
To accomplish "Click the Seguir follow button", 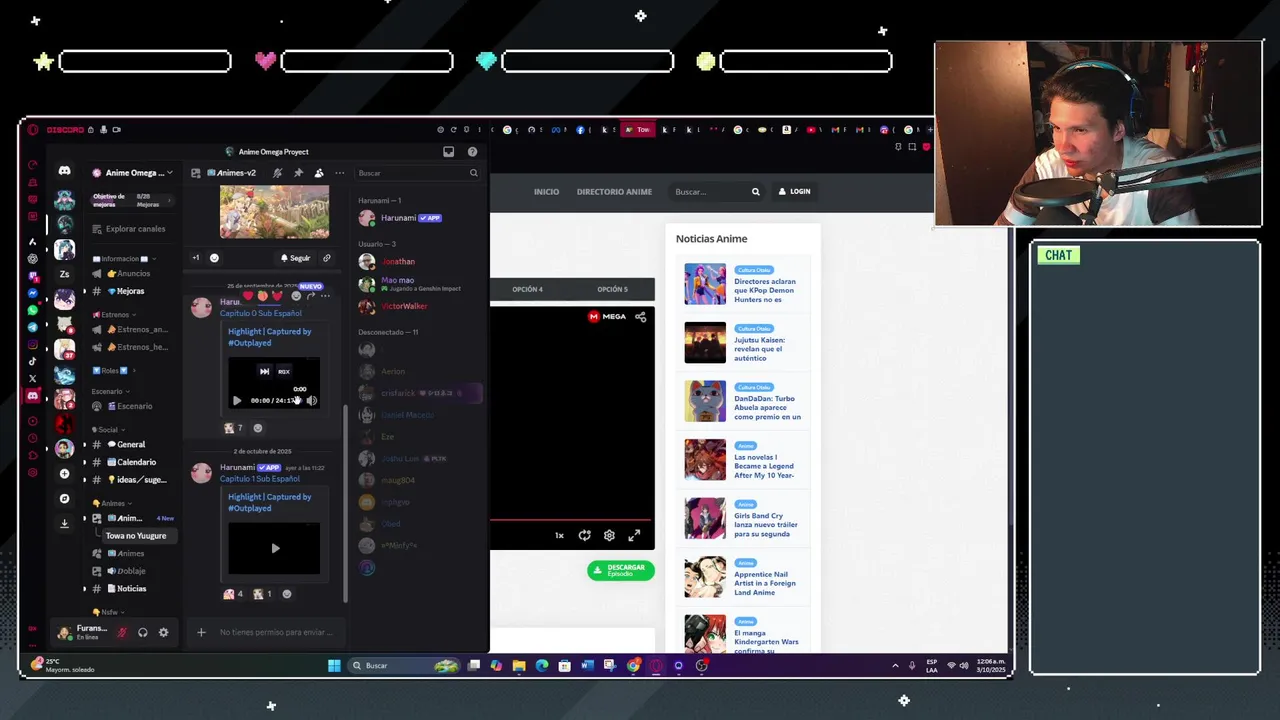I will coord(294,258).
